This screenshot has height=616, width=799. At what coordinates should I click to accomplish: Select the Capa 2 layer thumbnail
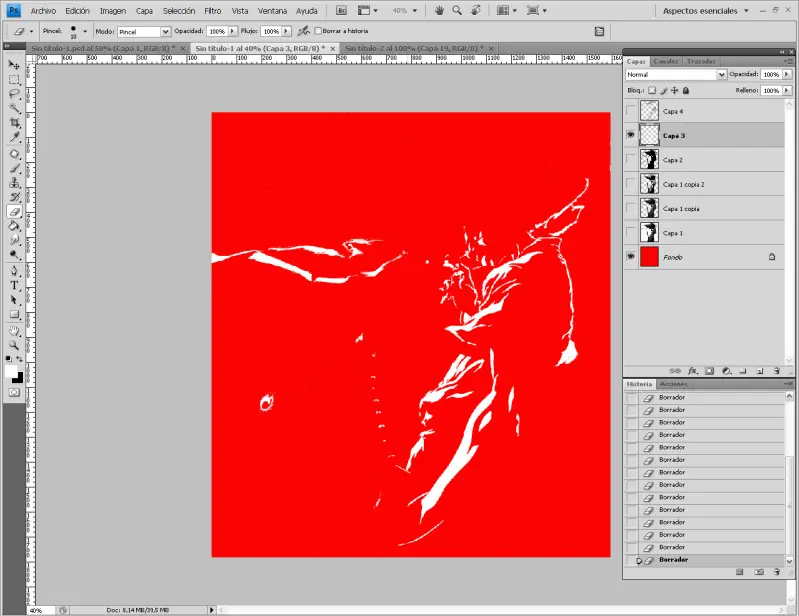(649, 159)
